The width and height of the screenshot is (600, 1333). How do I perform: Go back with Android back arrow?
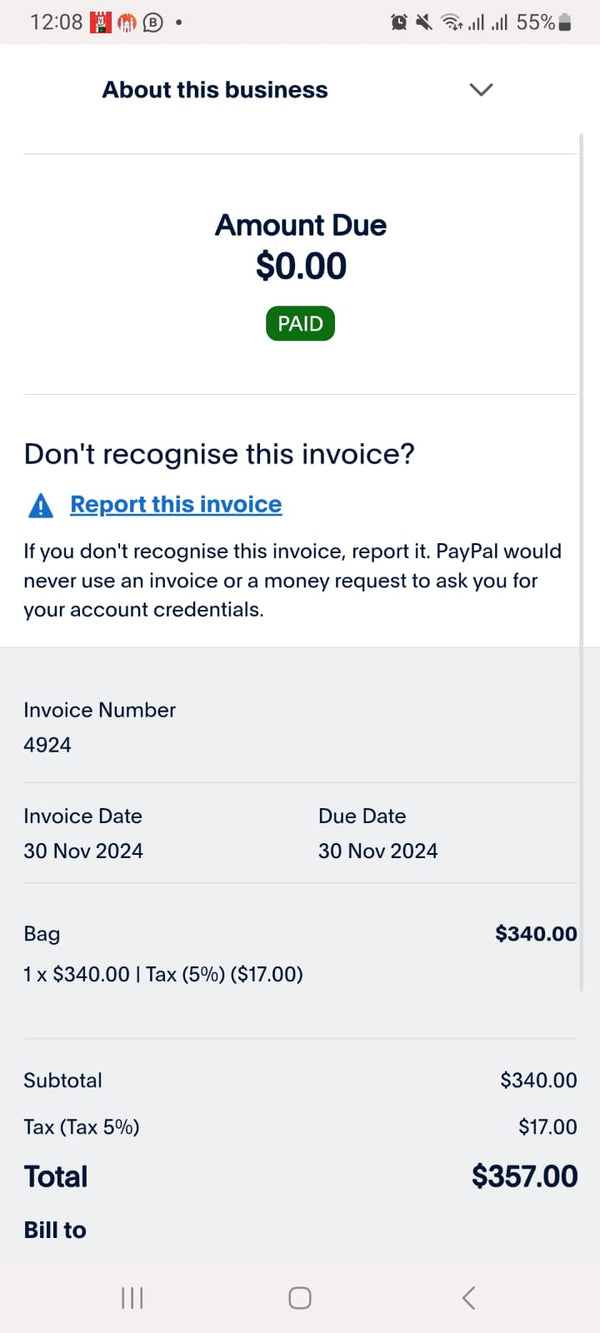click(468, 1298)
